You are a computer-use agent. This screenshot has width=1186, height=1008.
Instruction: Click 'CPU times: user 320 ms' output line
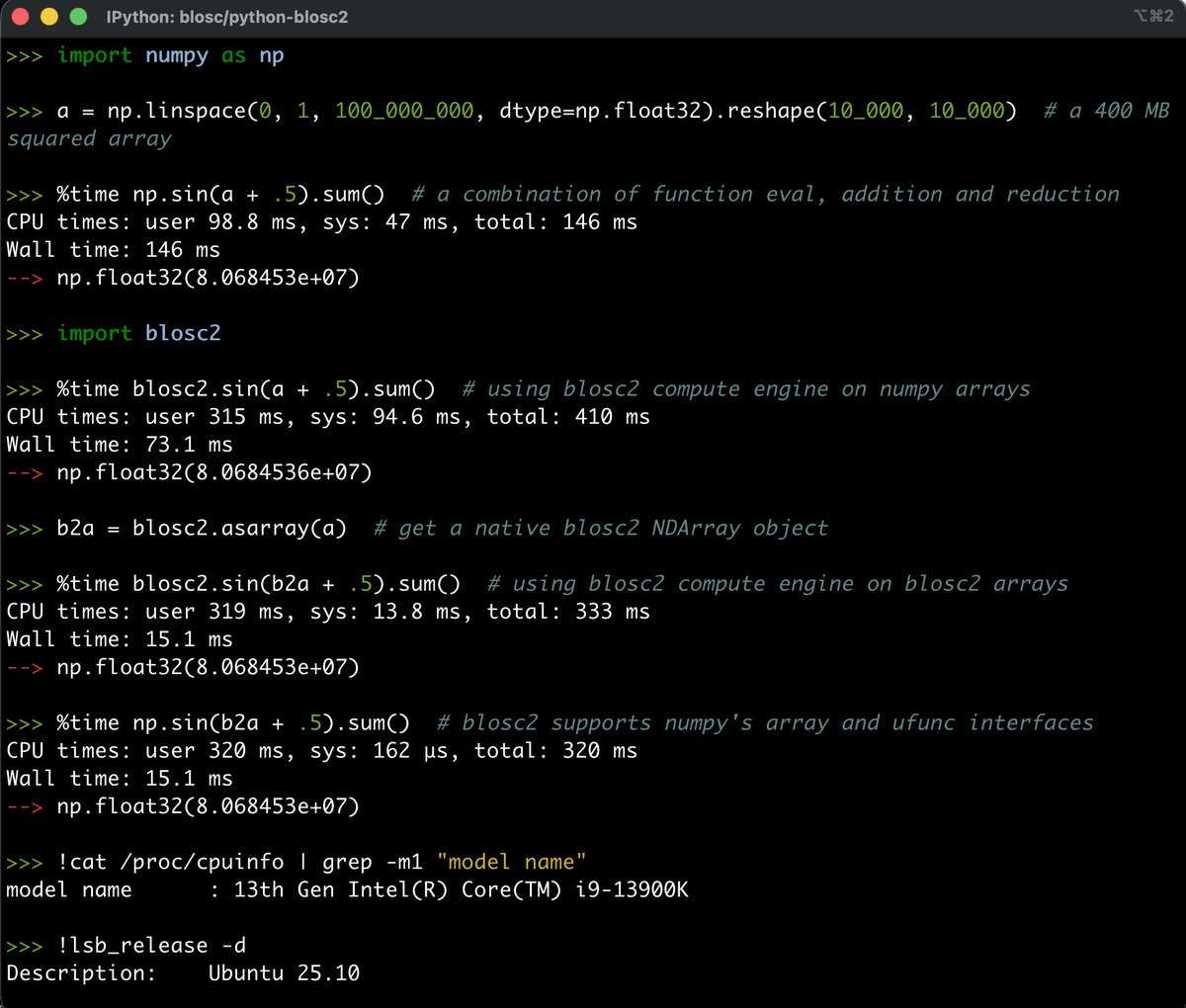(321, 750)
